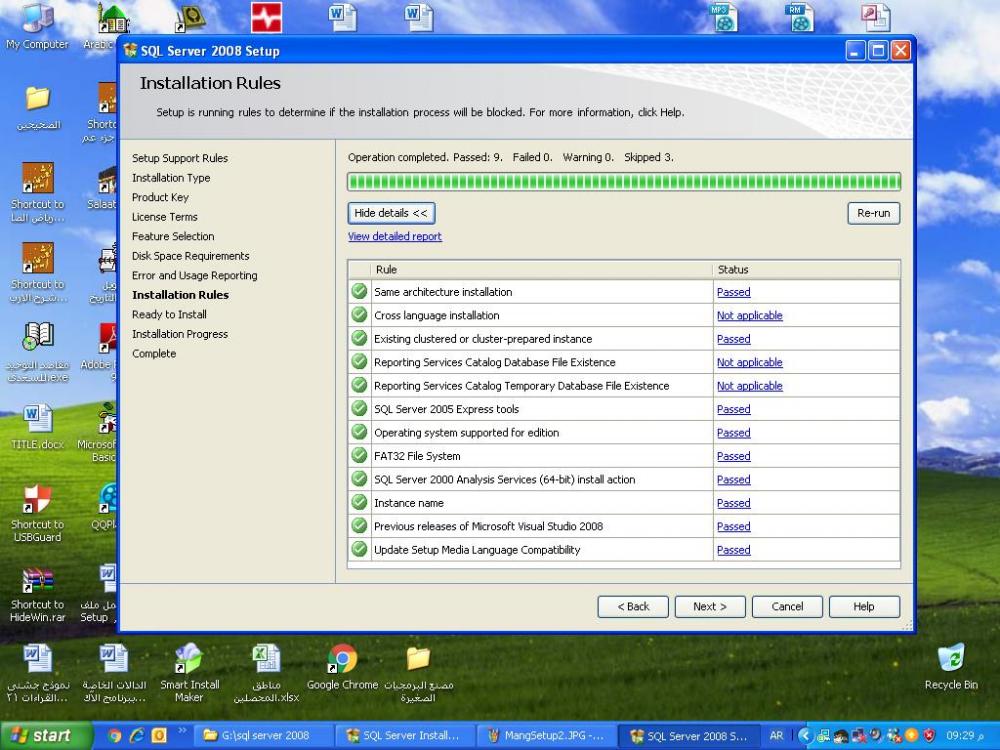Click the Status column header
The image size is (1000, 750).
[x=806, y=270]
